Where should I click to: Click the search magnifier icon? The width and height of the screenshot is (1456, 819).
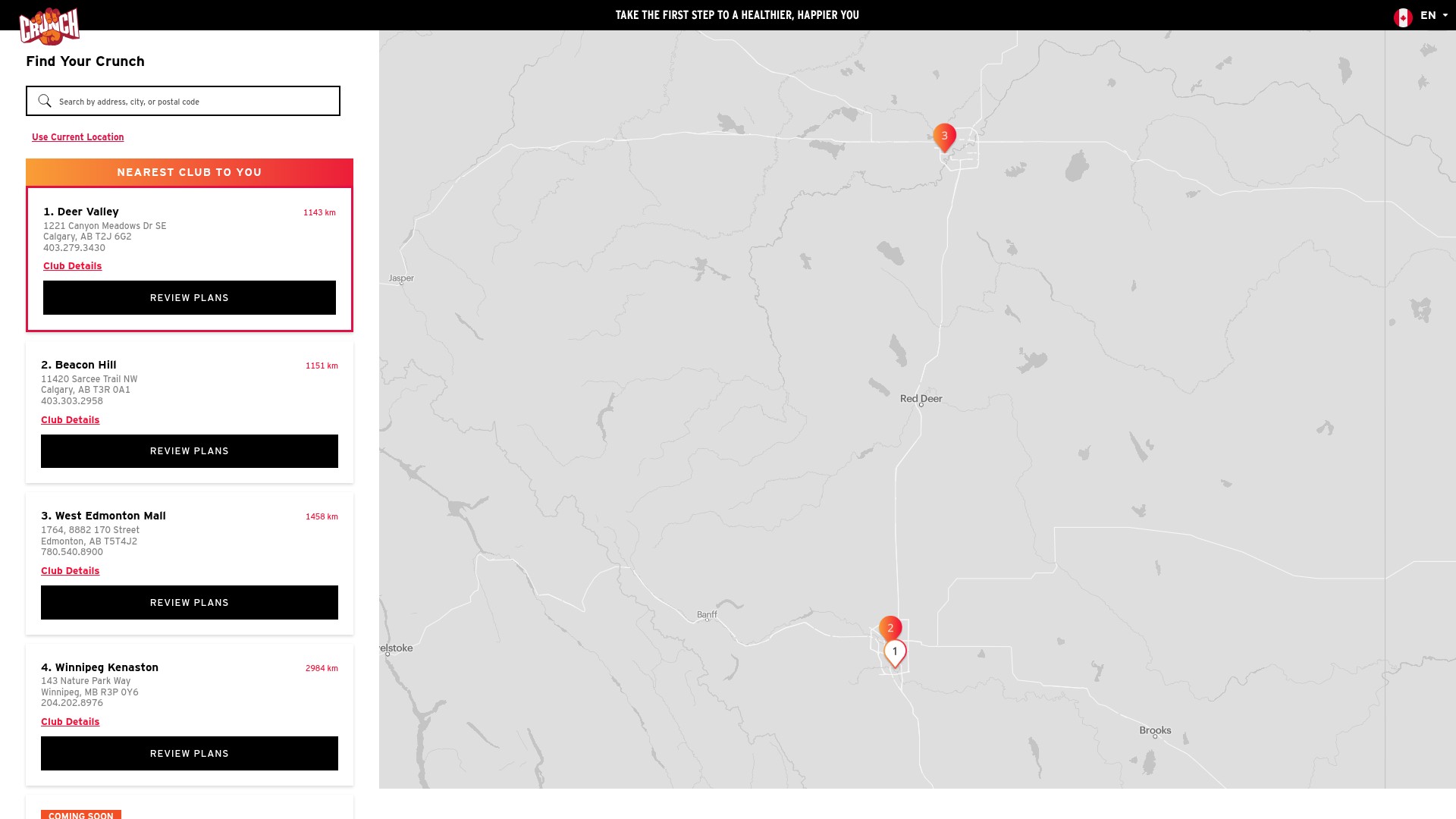tap(45, 101)
